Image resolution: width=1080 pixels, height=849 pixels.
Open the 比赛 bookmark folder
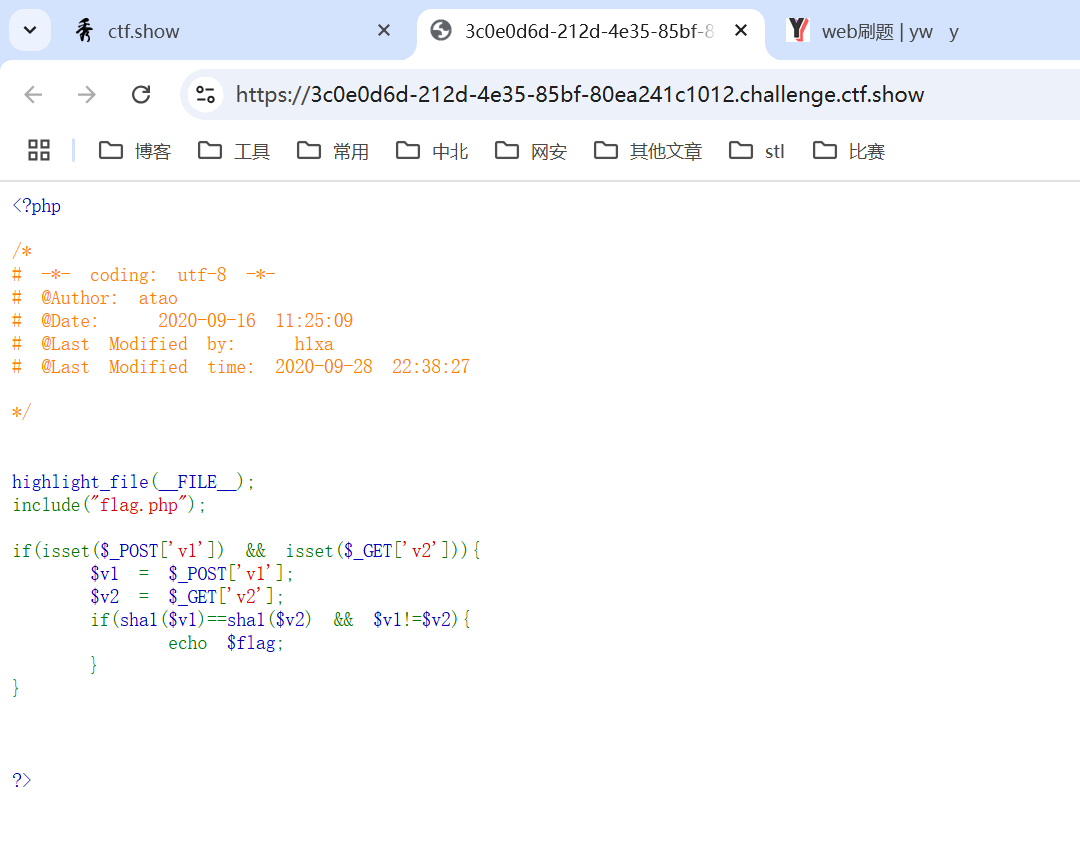coord(849,151)
